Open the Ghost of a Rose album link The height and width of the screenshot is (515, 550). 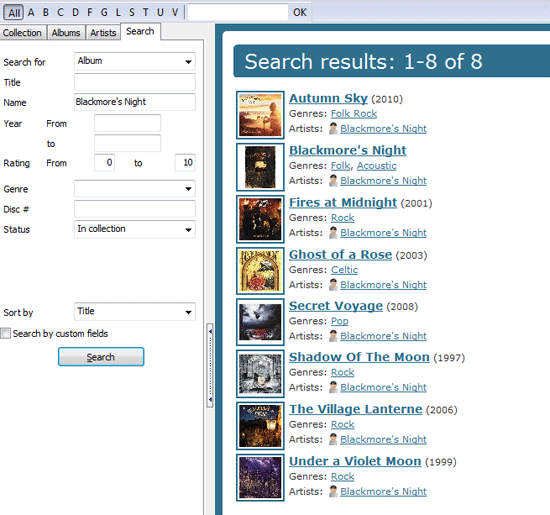coord(340,254)
